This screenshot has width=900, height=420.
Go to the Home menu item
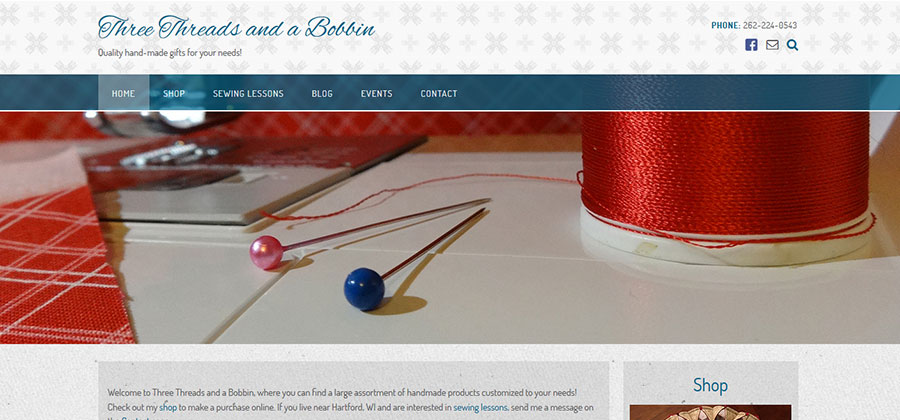click(123, 93)
